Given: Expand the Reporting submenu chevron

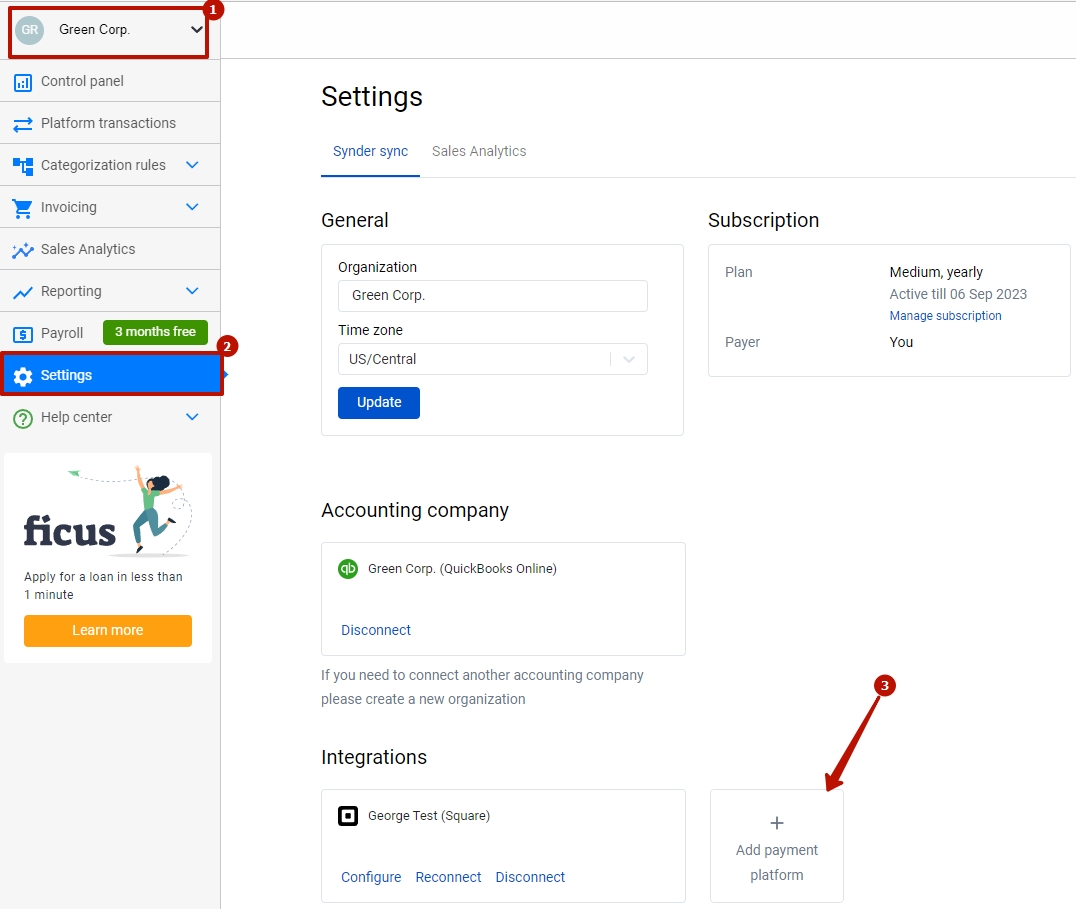Looking at the screenshot, I should coord(192,291).
